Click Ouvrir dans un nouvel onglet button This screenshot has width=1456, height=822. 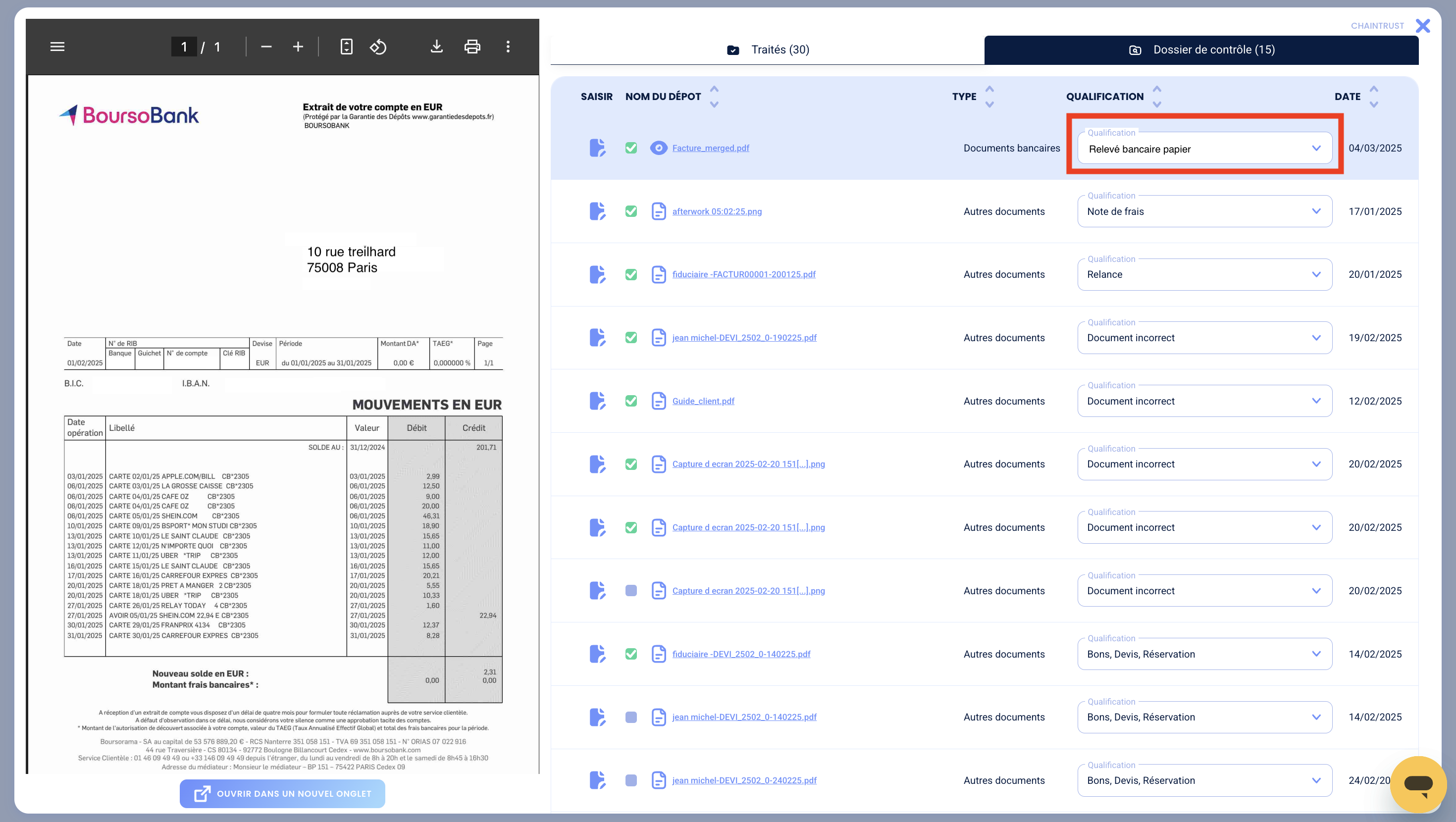click(282, 794)
